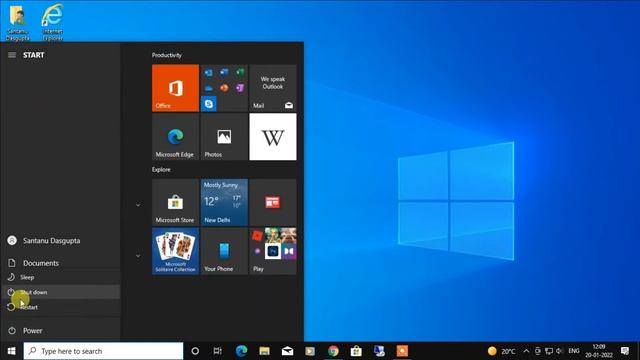Show hidden system tray icons
This screenshot has height=360, width=640.
[x=526, y=351]
